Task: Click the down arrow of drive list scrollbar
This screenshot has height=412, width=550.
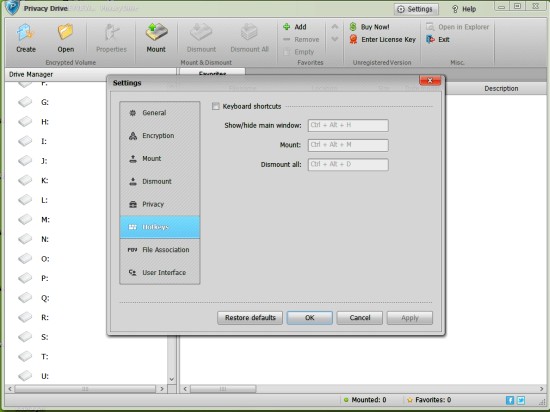Action: (172, 379)
